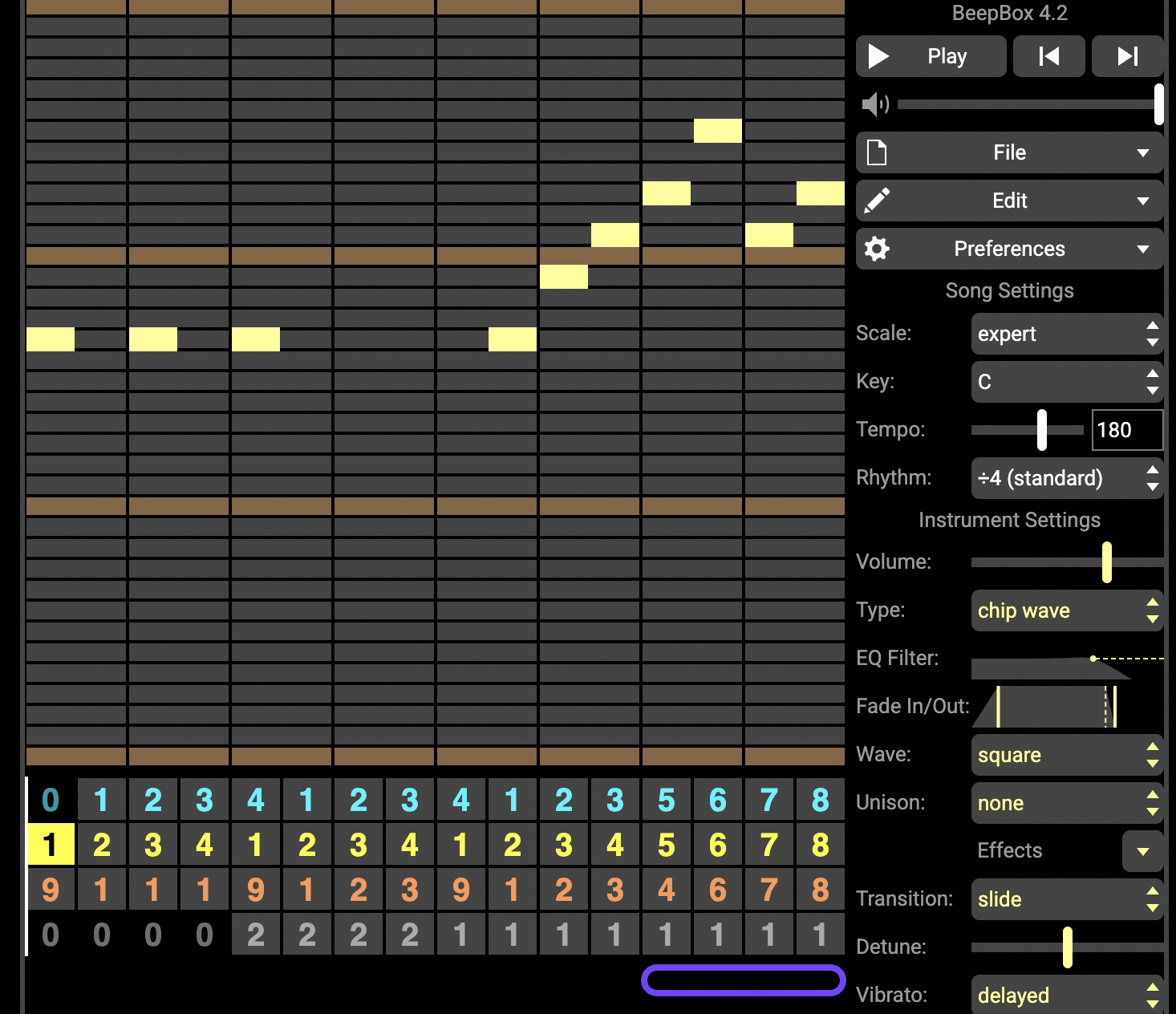
Task: Focus the tempo number field showing 180
Action: (x=1127, y=430)
